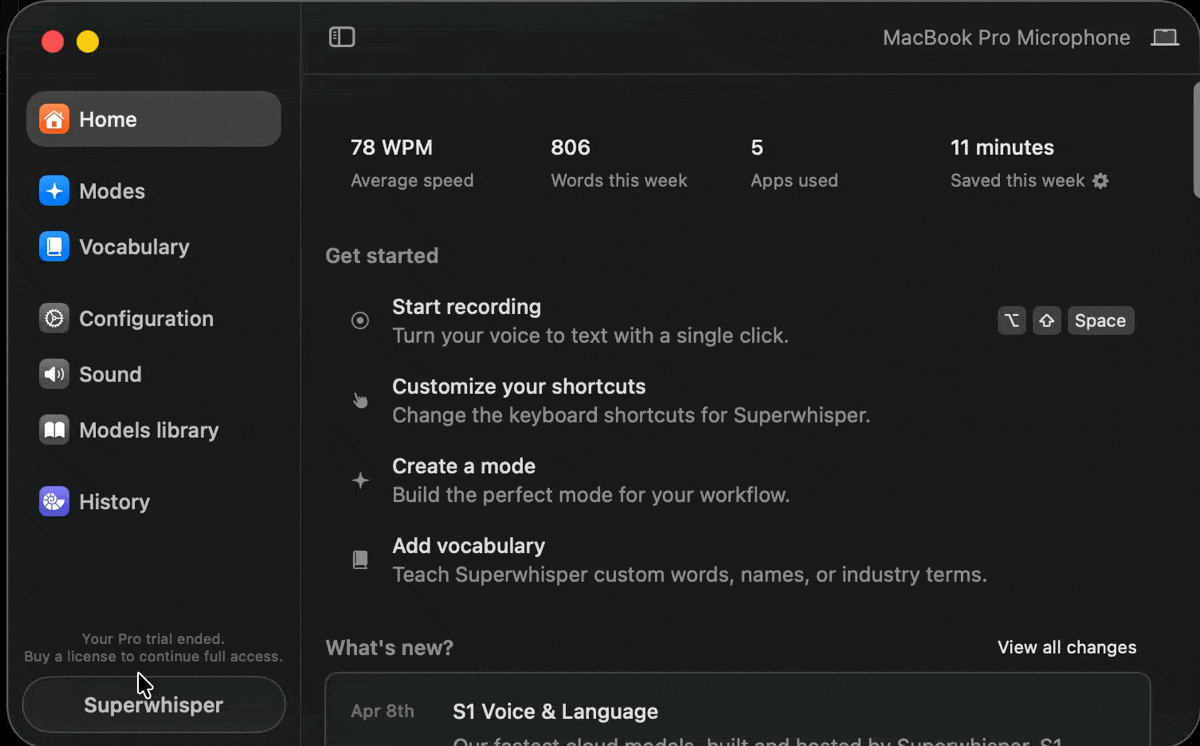This screenshot has width=1200, height=746.
Task: Click the hand pointer icon by Customize shortcuts
Action: click(x=360, y=401)
